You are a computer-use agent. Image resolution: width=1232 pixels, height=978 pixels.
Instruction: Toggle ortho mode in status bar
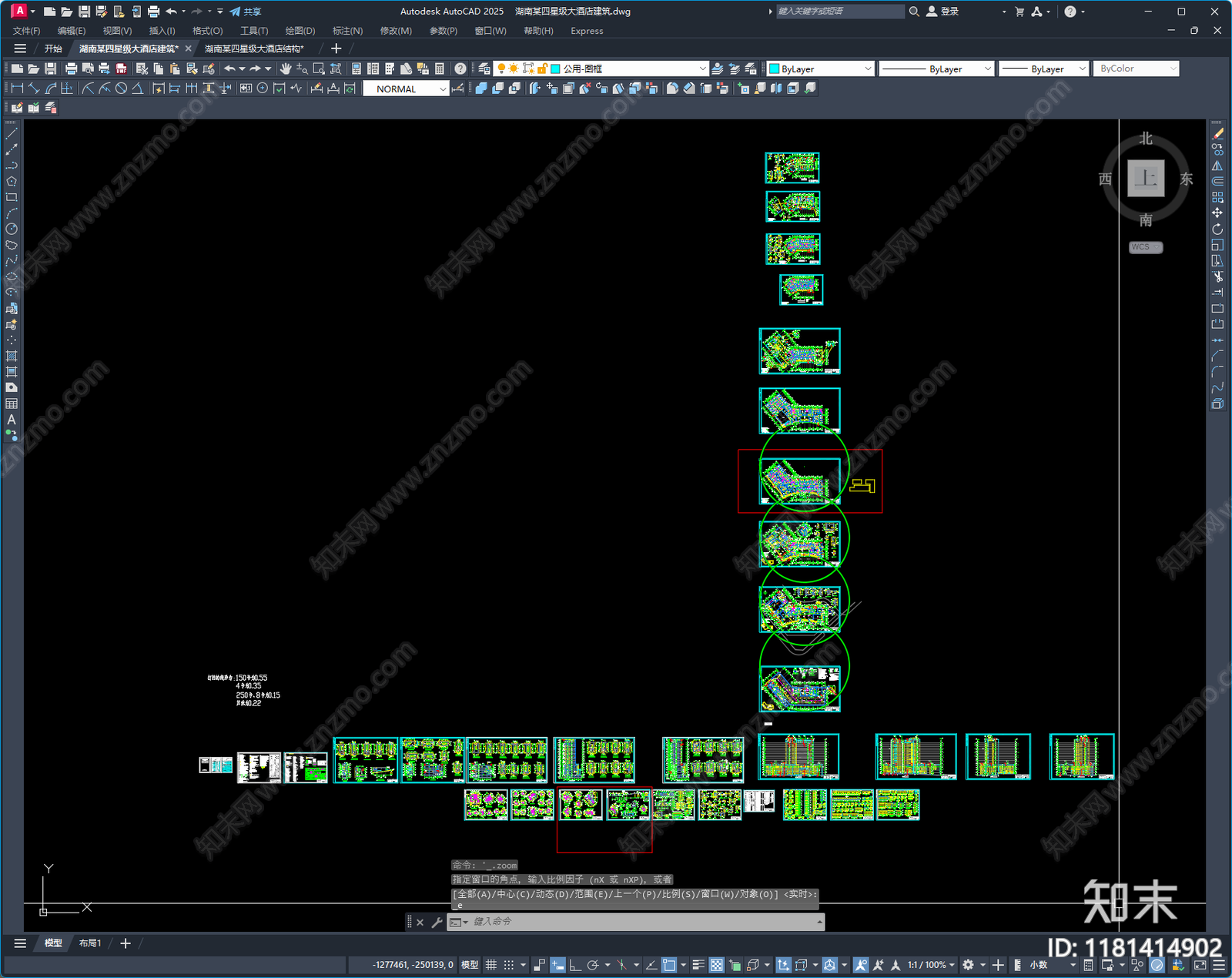pyautogui.click(x=575, y=965)
